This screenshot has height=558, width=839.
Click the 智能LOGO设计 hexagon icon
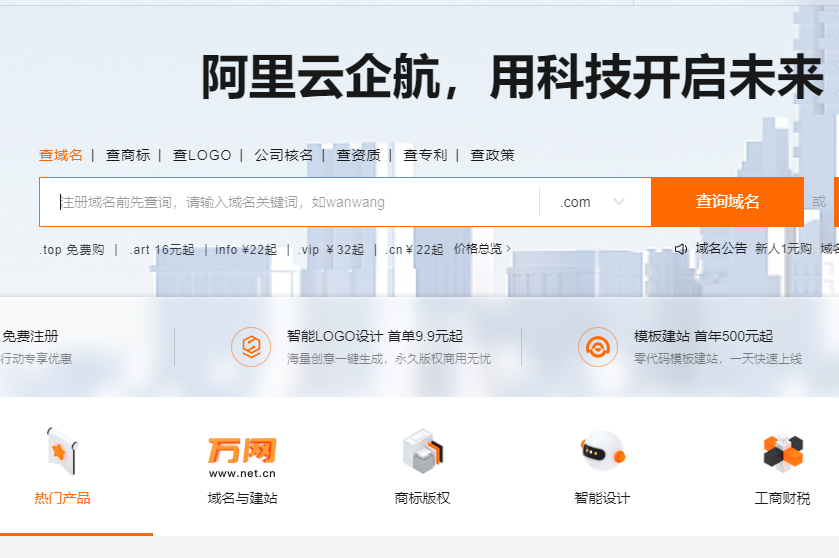pyautogui.click(x=251, y=347)
